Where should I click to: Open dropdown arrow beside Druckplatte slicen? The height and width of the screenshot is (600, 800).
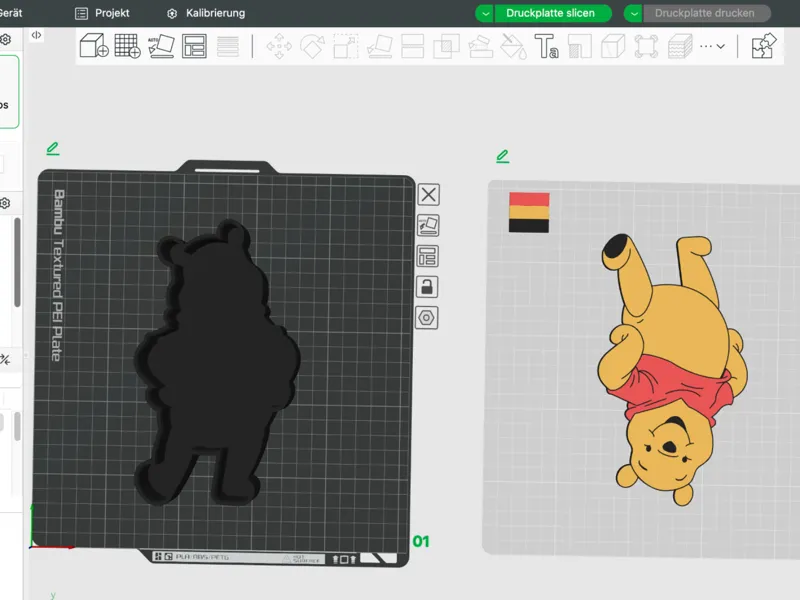pyautogui.click(x=485, y=14)
